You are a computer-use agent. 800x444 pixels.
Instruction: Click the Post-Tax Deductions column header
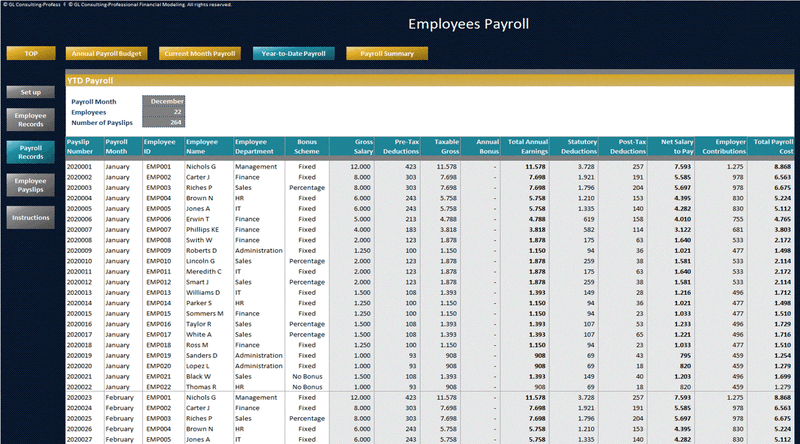[623, 146]
